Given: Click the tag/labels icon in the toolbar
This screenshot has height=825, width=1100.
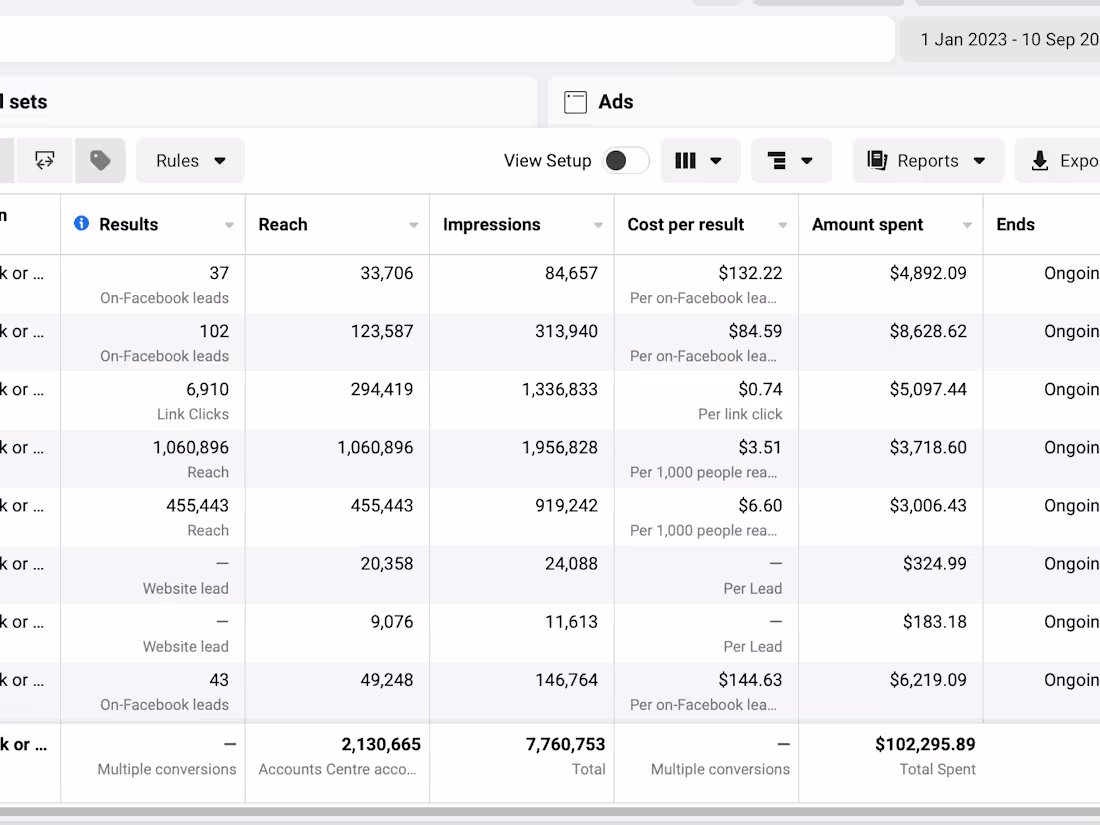Looking at the screenshot, I should (x=99, y=160).
